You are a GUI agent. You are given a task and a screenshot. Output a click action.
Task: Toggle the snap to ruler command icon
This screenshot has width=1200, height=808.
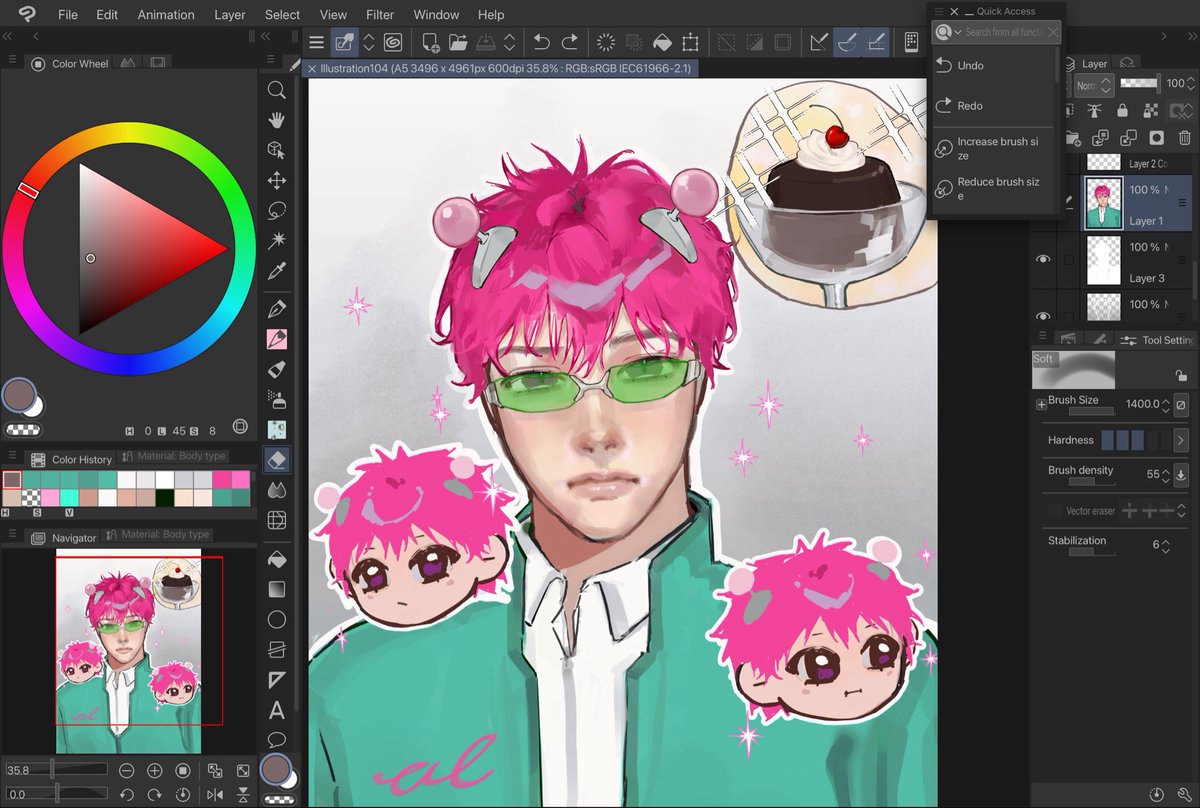pos(819,42)
